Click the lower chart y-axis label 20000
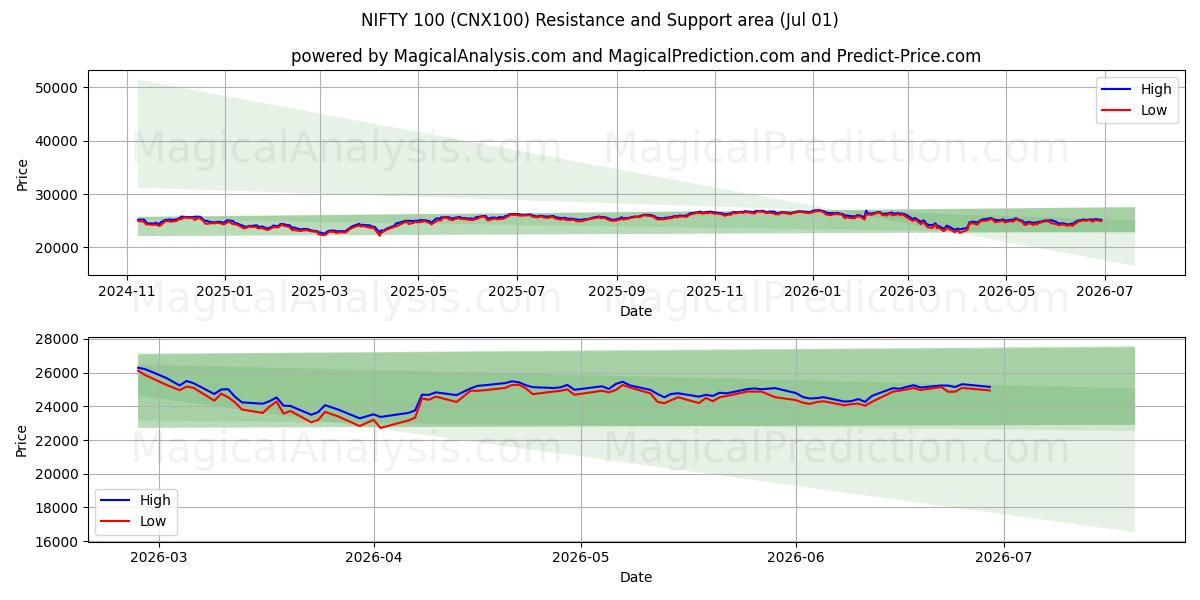Image resolution: width=1200 pixels, height=600 pixels. 59,475
